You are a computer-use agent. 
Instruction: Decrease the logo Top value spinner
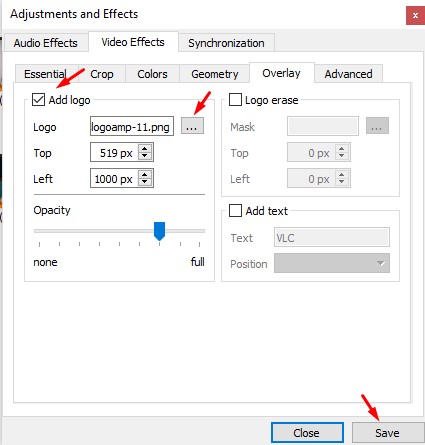pyautogui.click(x=145, y=156)
